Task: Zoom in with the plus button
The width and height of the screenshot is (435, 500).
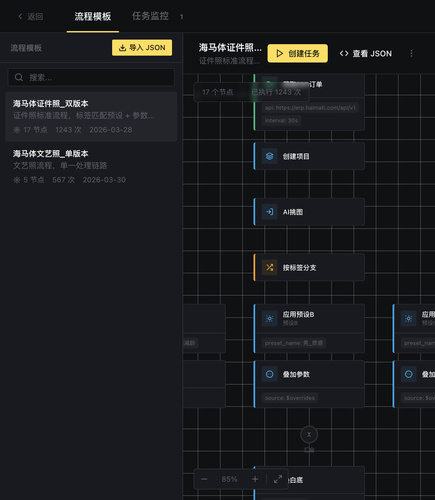Action: [x=255, y=479]
